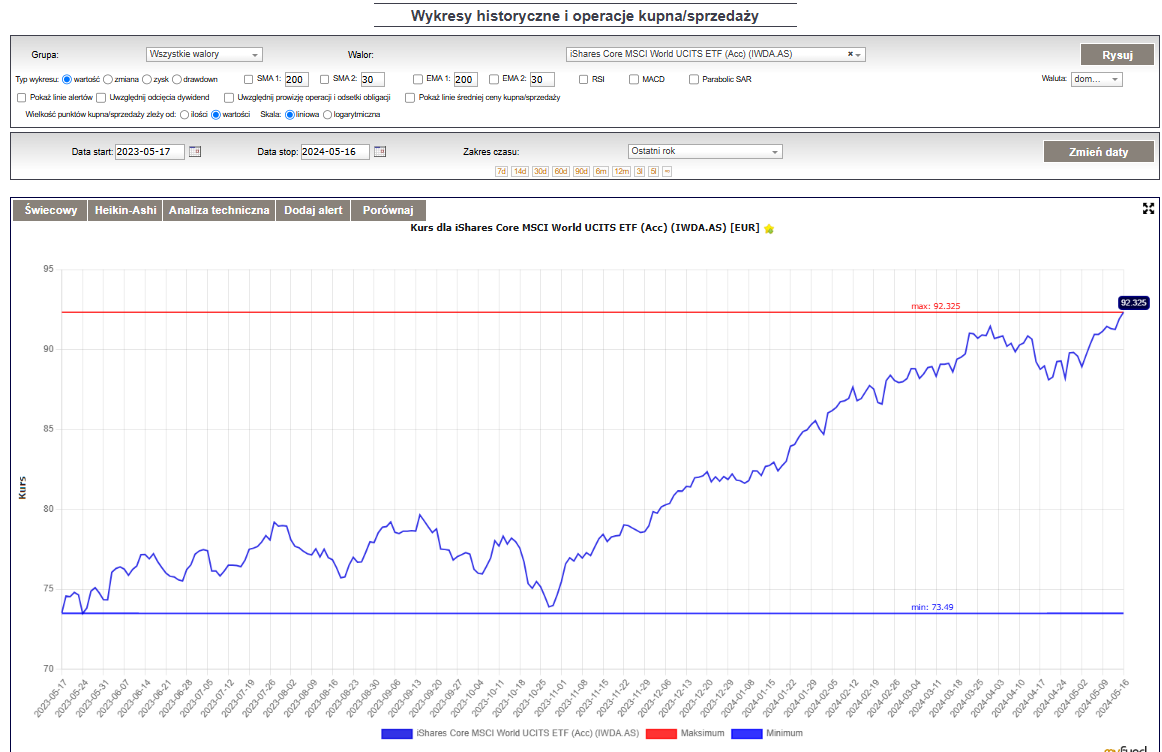Expand chart to fullscreen

tap(1148, 209)
